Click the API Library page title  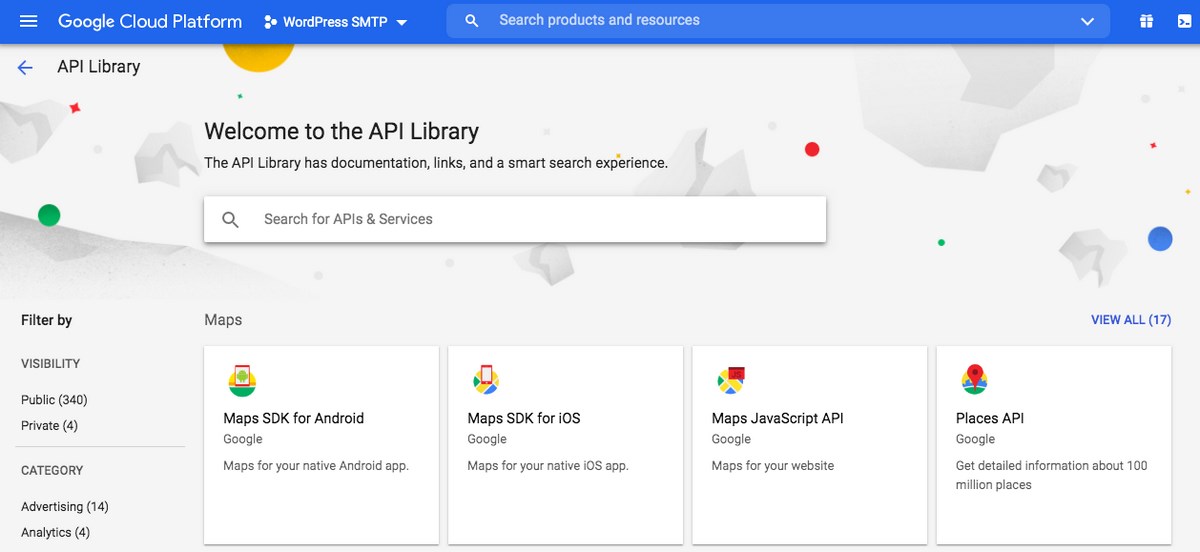(99, 67)
